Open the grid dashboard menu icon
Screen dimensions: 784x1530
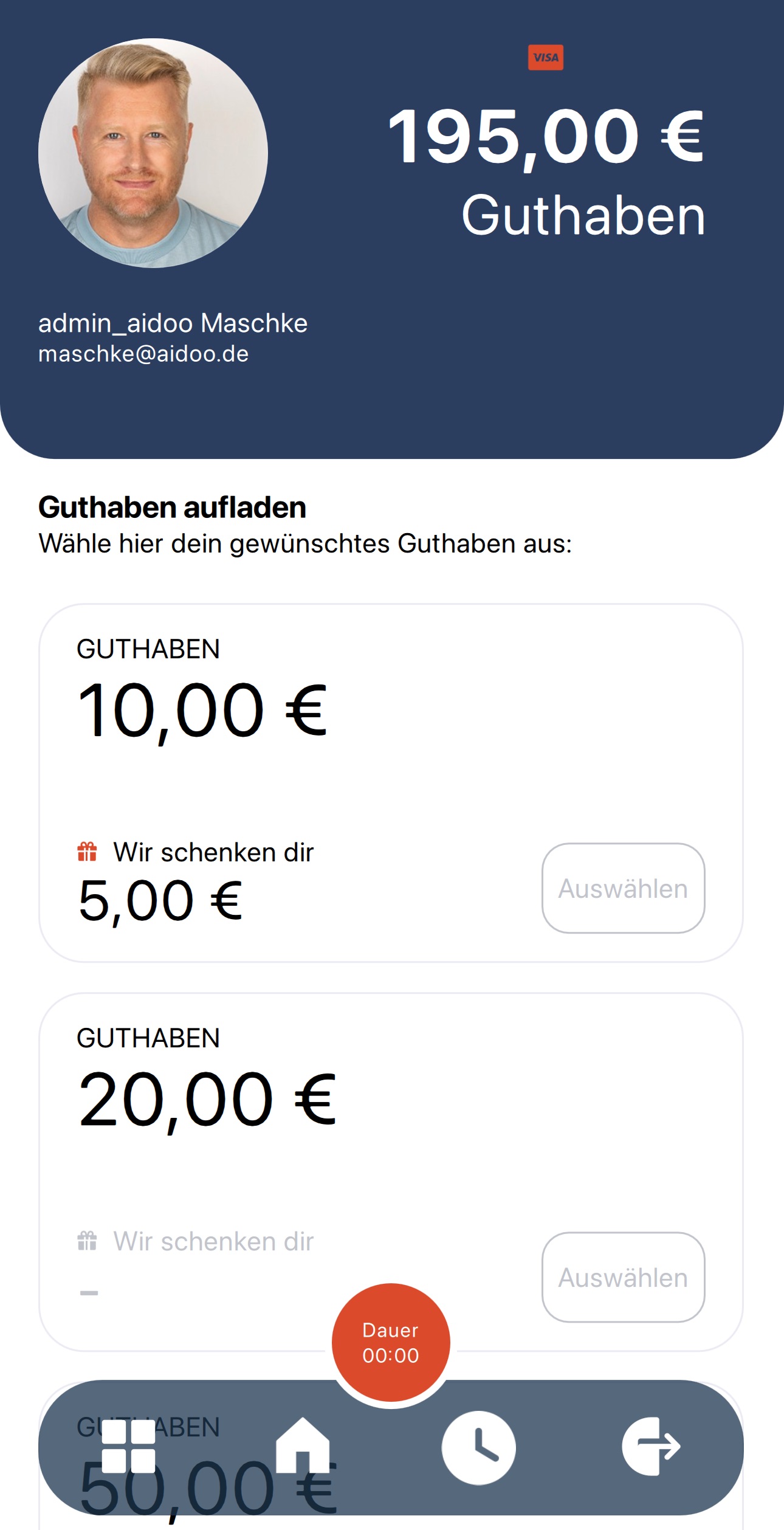[128, 1446]
